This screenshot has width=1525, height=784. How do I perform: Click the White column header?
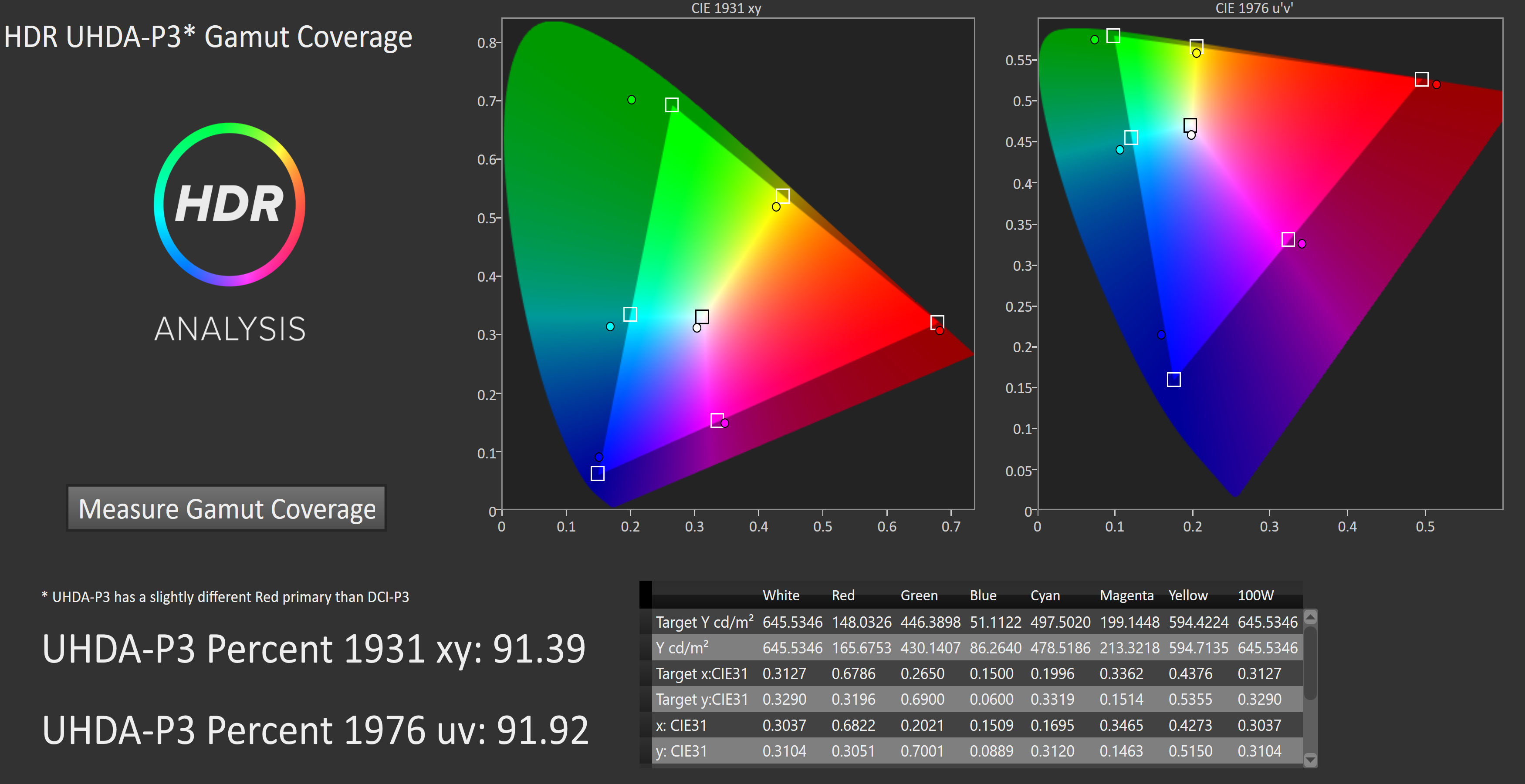781,595
